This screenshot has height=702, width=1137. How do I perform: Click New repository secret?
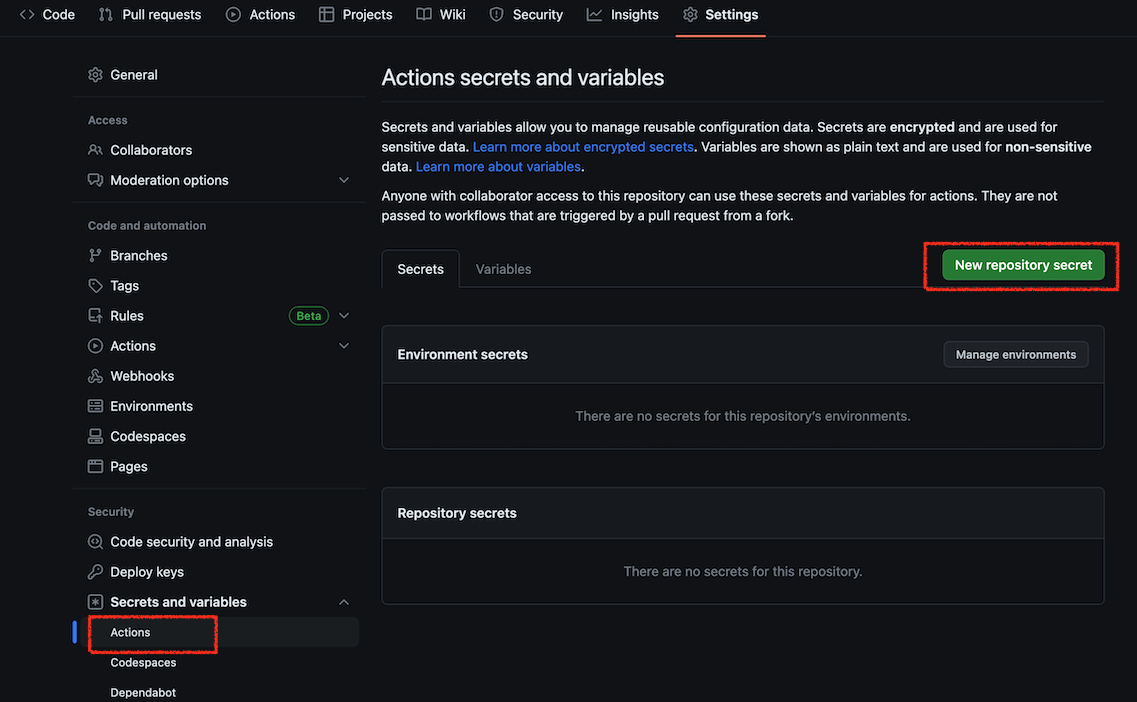1021,264
